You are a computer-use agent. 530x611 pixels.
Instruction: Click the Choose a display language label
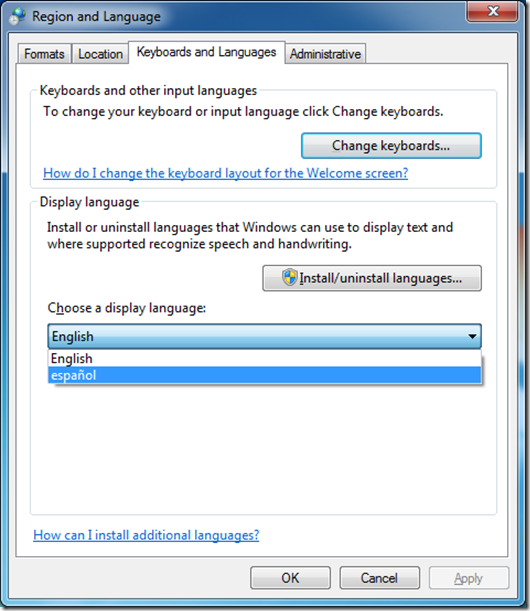coord(127,308)
